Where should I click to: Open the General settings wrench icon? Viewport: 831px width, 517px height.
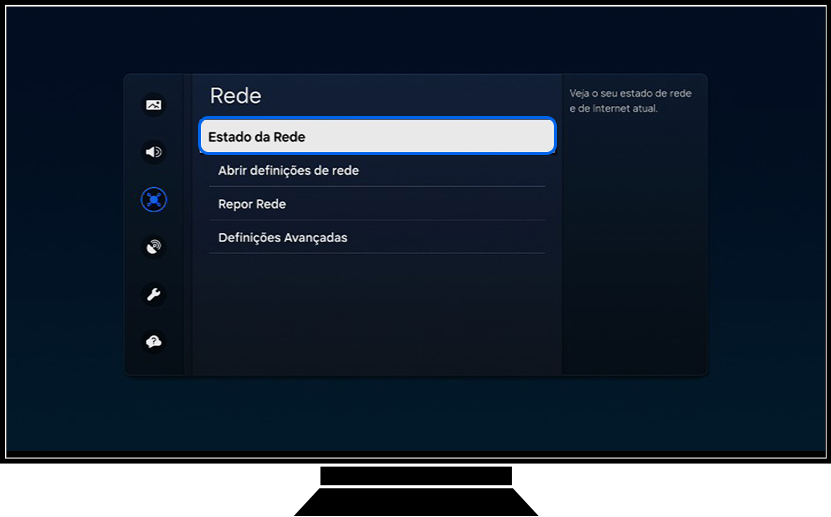pyautogui.click(x=154, y=294)
